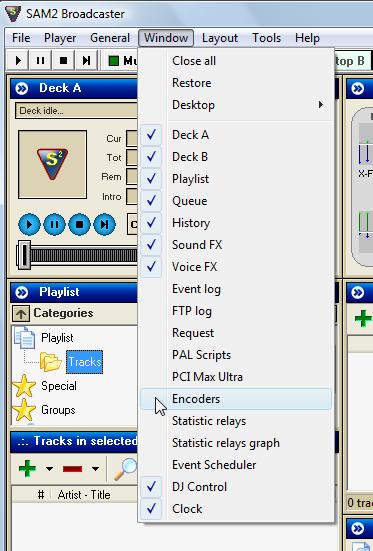Viewport: 373px width, 551px height.
Task: Click Deck A round stop button
Action: (79, 224)
